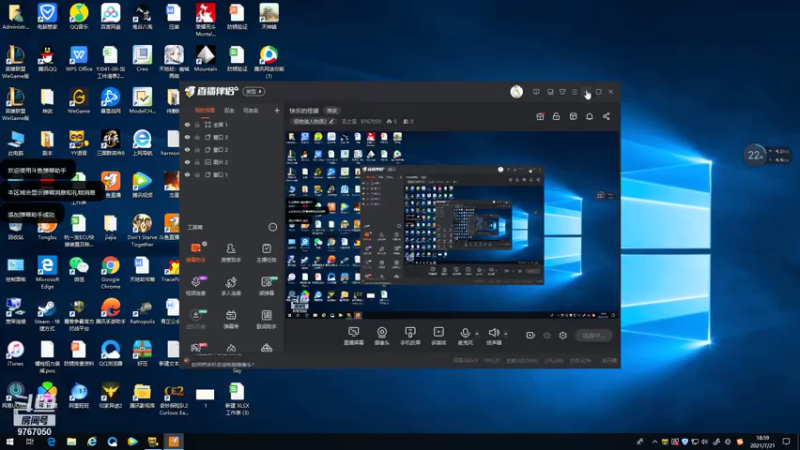
Task: Toggle the lock of 窗口 1 source
Action: [197, 174]
